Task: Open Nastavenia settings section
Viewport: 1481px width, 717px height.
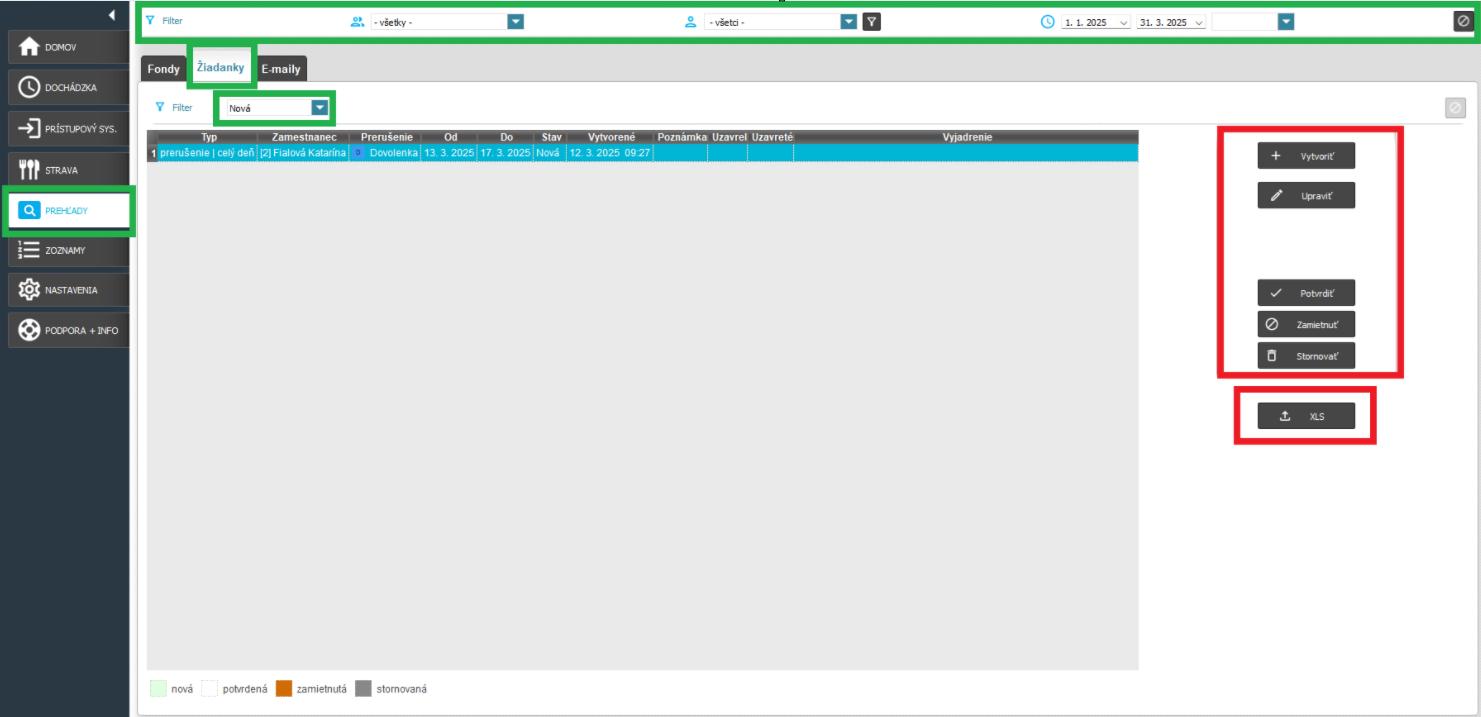Action: 67,290
